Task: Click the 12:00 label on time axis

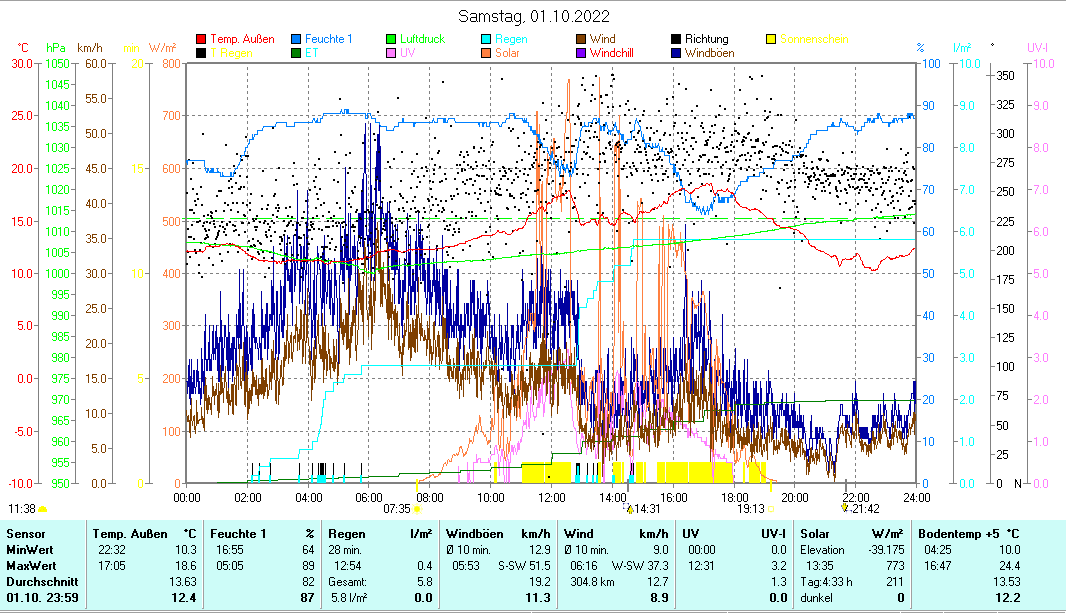Action: click(552, 496)
